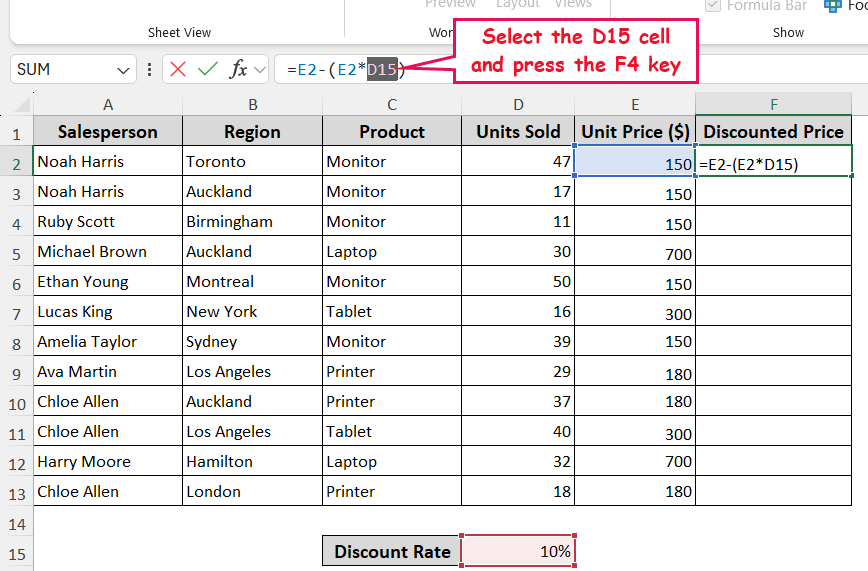The image size is (868, 571).
Task: Select row 15 header
Action: coord(16,552)
